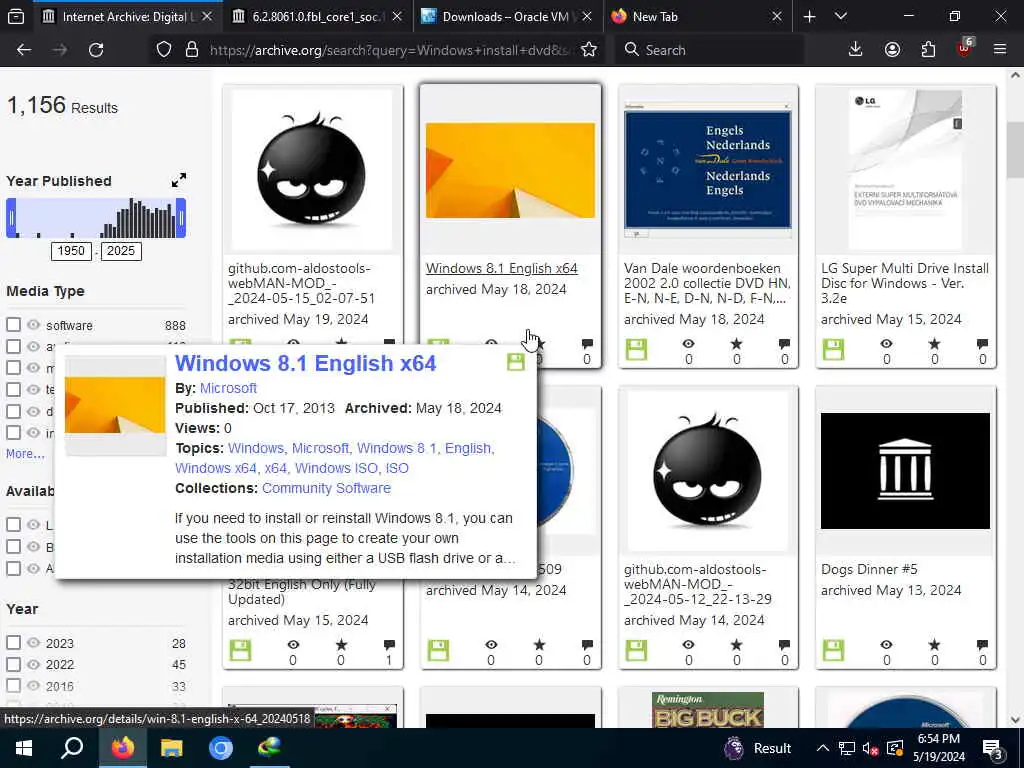Open Firefox View icon in tab bar

click(x=16, y=16)
